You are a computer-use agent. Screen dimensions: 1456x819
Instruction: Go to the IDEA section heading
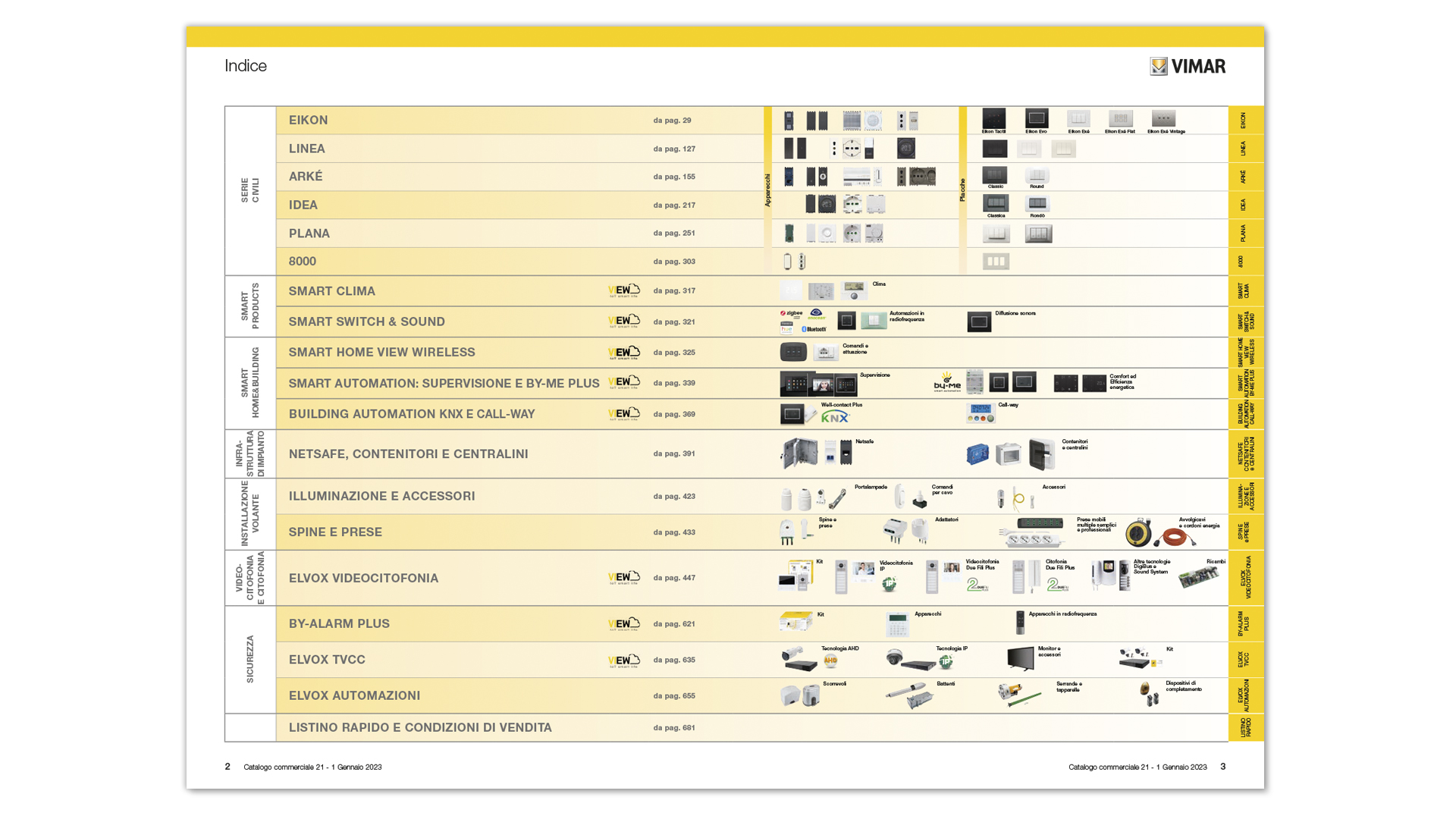coord(303,205)
